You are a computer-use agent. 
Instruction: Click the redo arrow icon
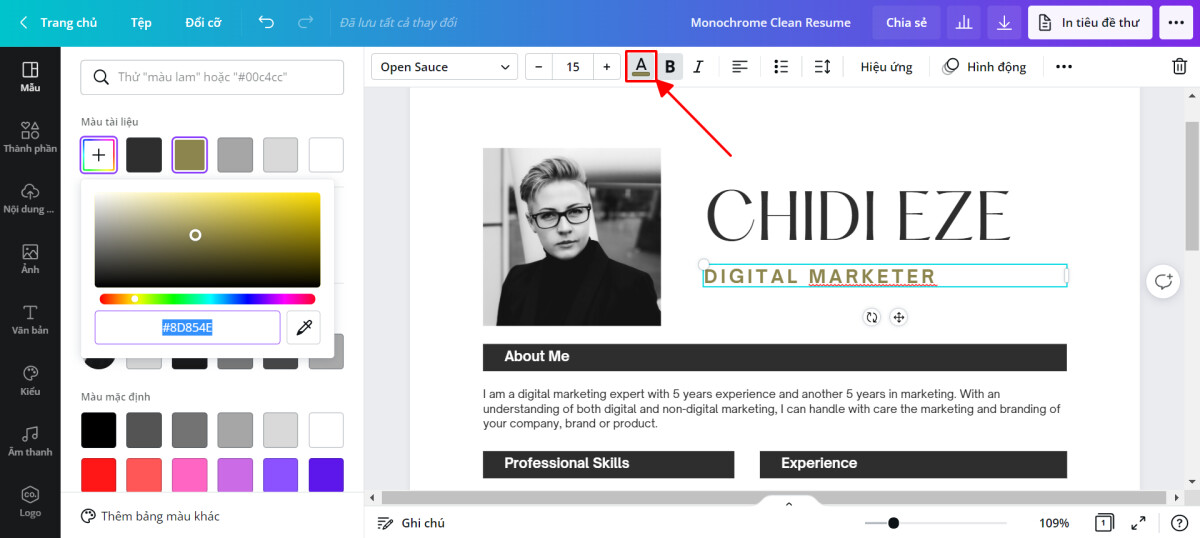(x=305, y=22)
